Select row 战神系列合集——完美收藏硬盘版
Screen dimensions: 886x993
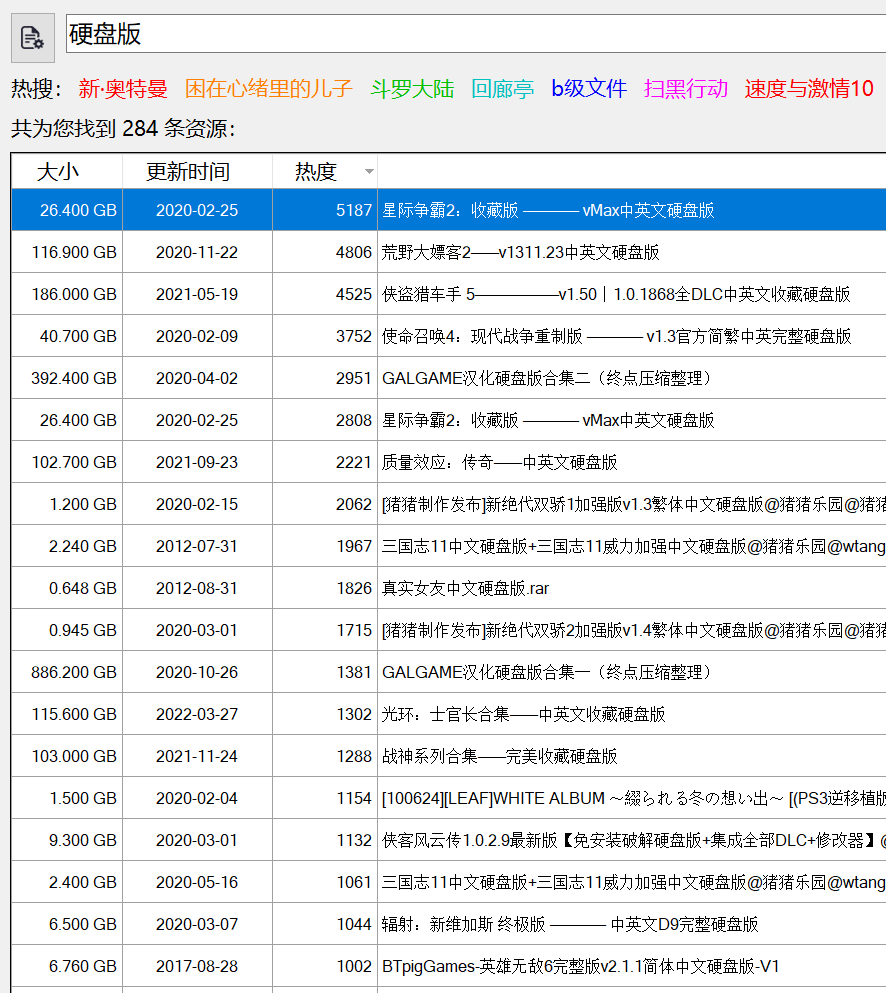(x=448, y=756)
